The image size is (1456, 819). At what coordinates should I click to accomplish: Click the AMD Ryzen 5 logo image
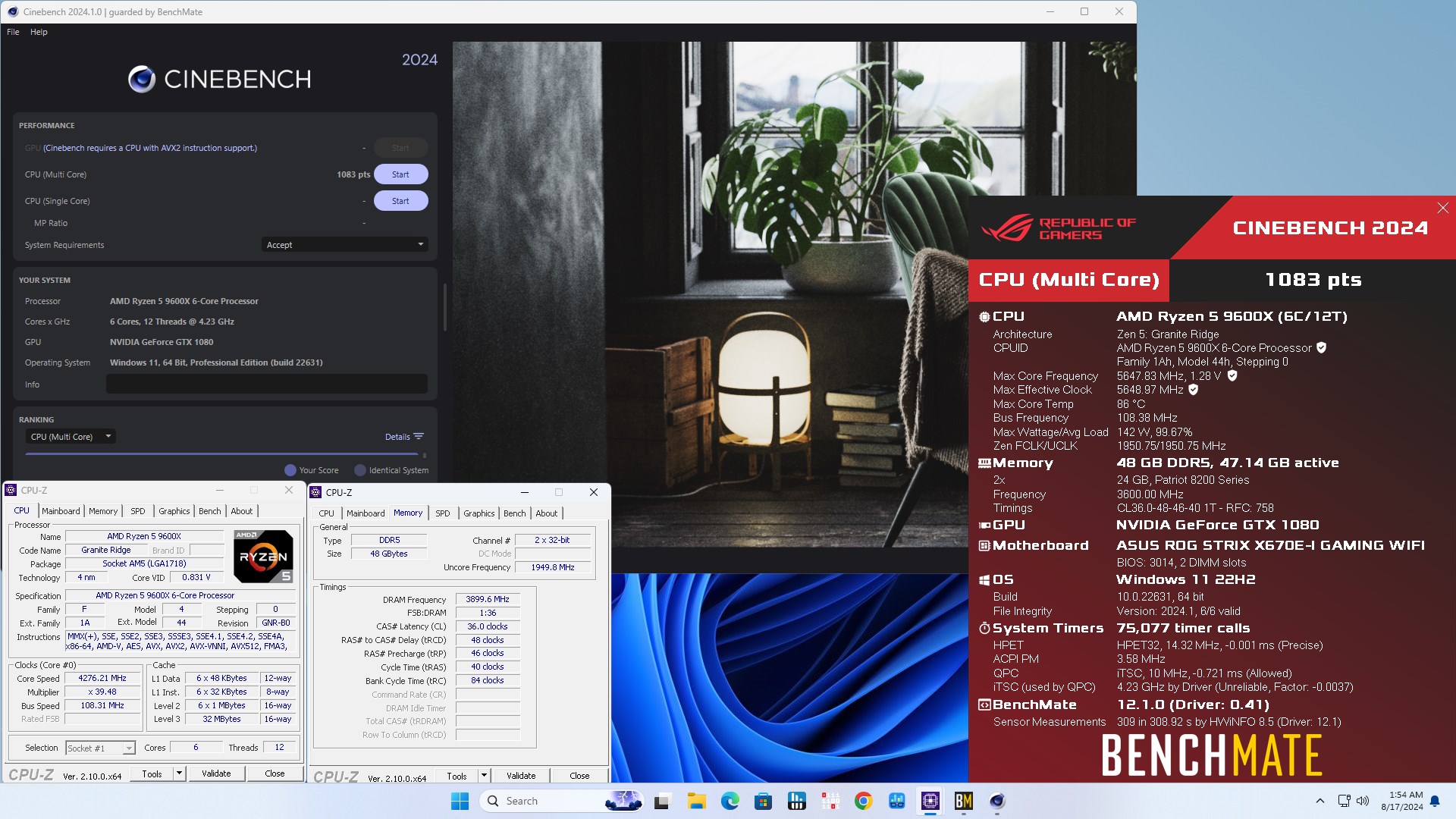pyautogui.click(x=263, y=557)
